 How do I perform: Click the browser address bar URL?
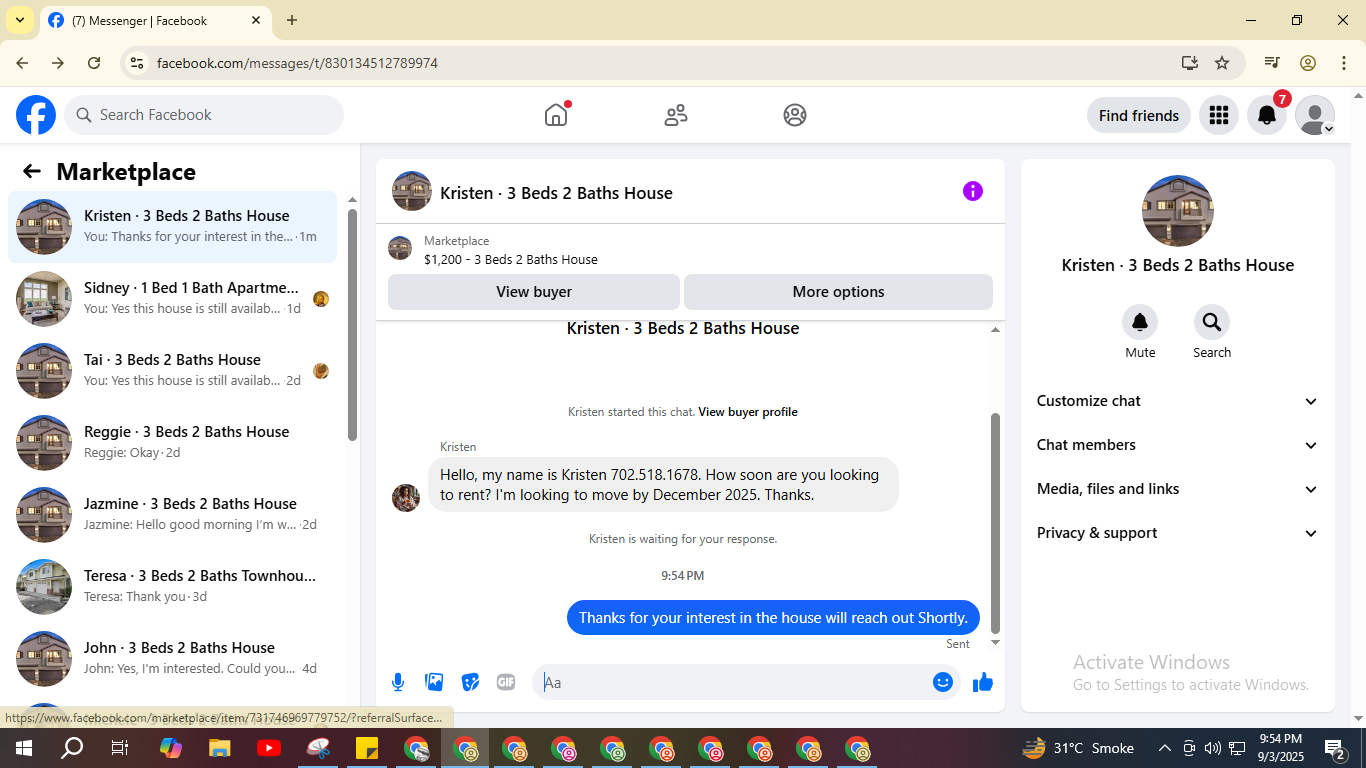(298, 63)
